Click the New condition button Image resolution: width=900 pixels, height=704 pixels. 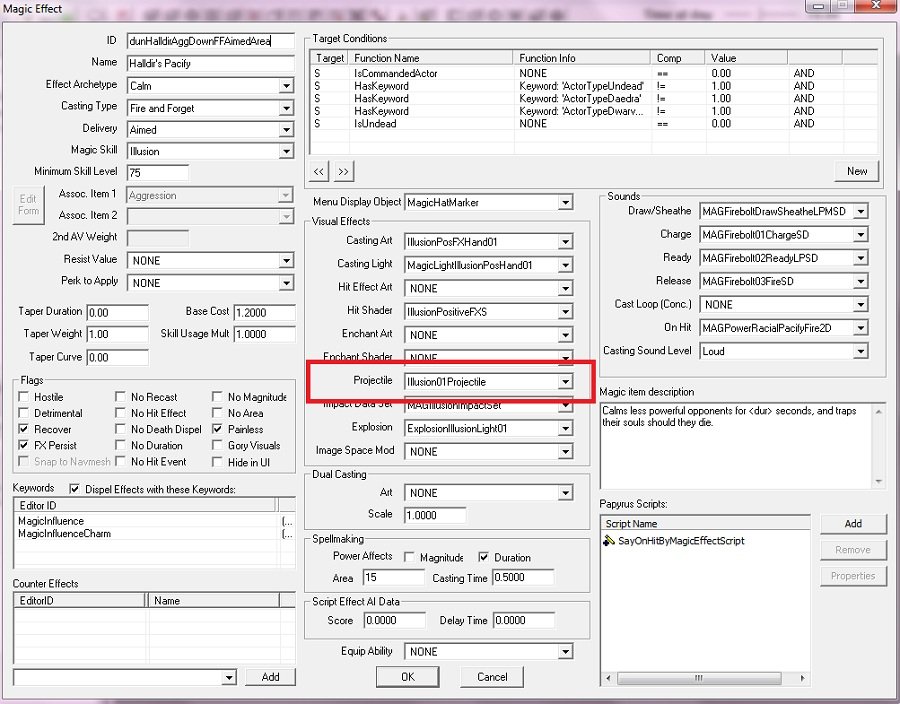point(856,171)
